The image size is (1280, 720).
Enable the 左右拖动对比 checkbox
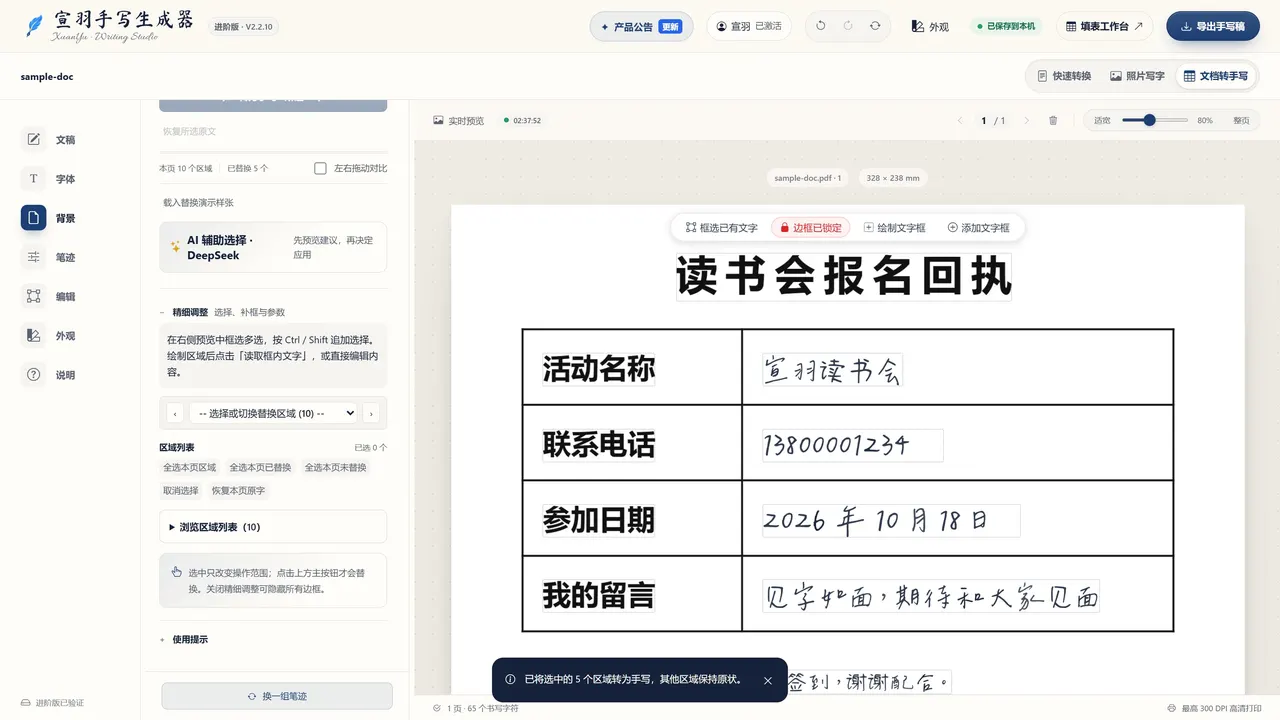click(x=320, y=168)
